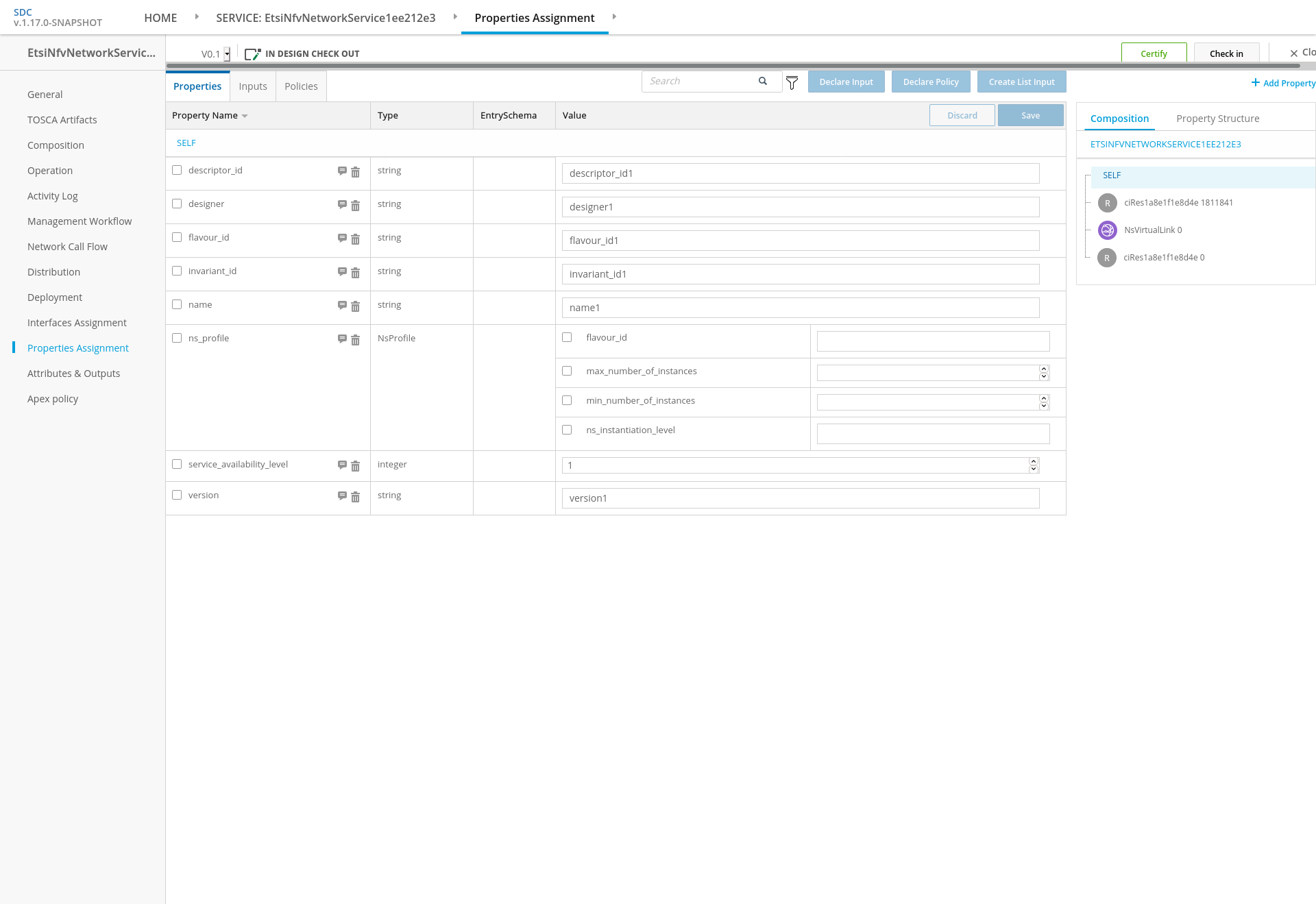The height and width of the screenshot is (904, 1316).
Task: Click the Declare Policy button
Action: click(930, 82)
